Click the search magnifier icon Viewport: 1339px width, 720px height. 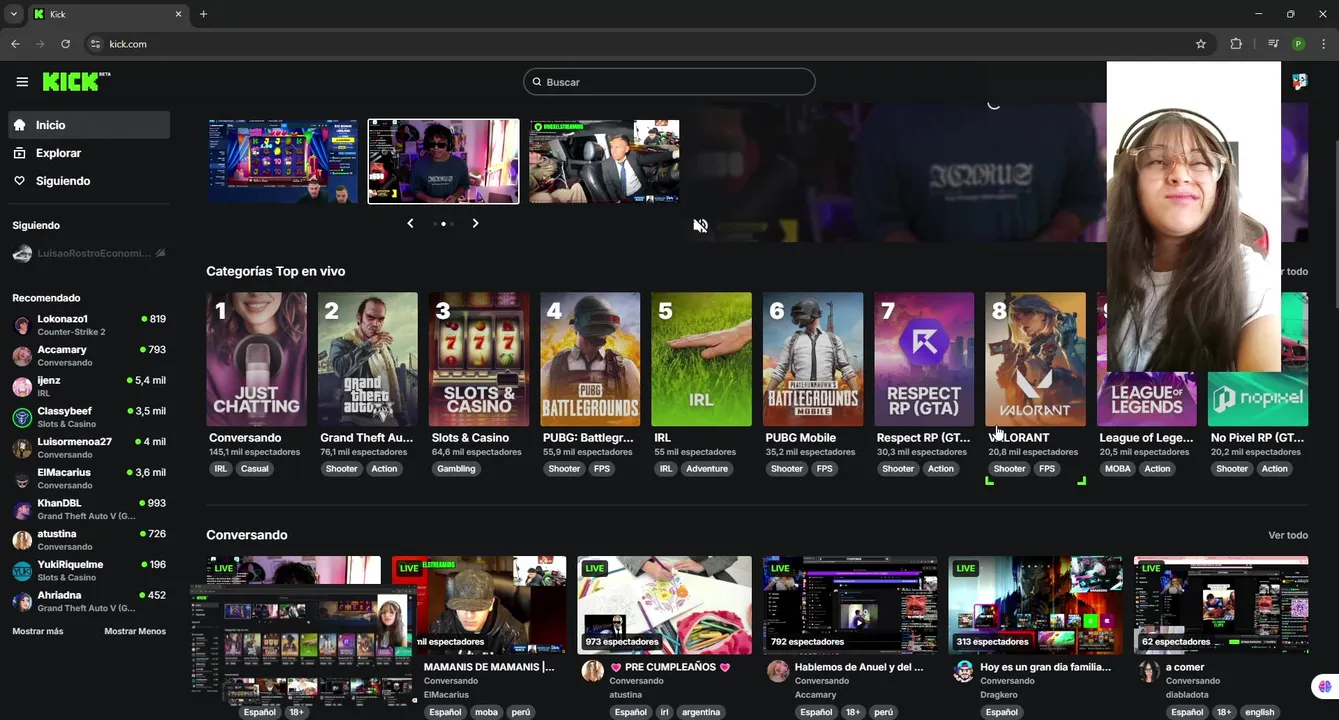pos(536,82)
